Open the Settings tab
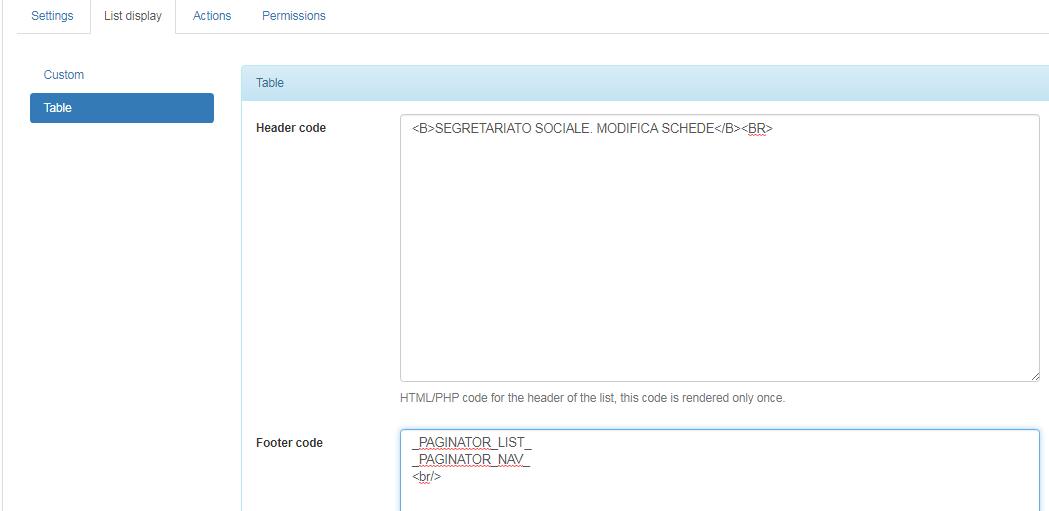Screen dimensions: 1049x511 click(52, 15)
